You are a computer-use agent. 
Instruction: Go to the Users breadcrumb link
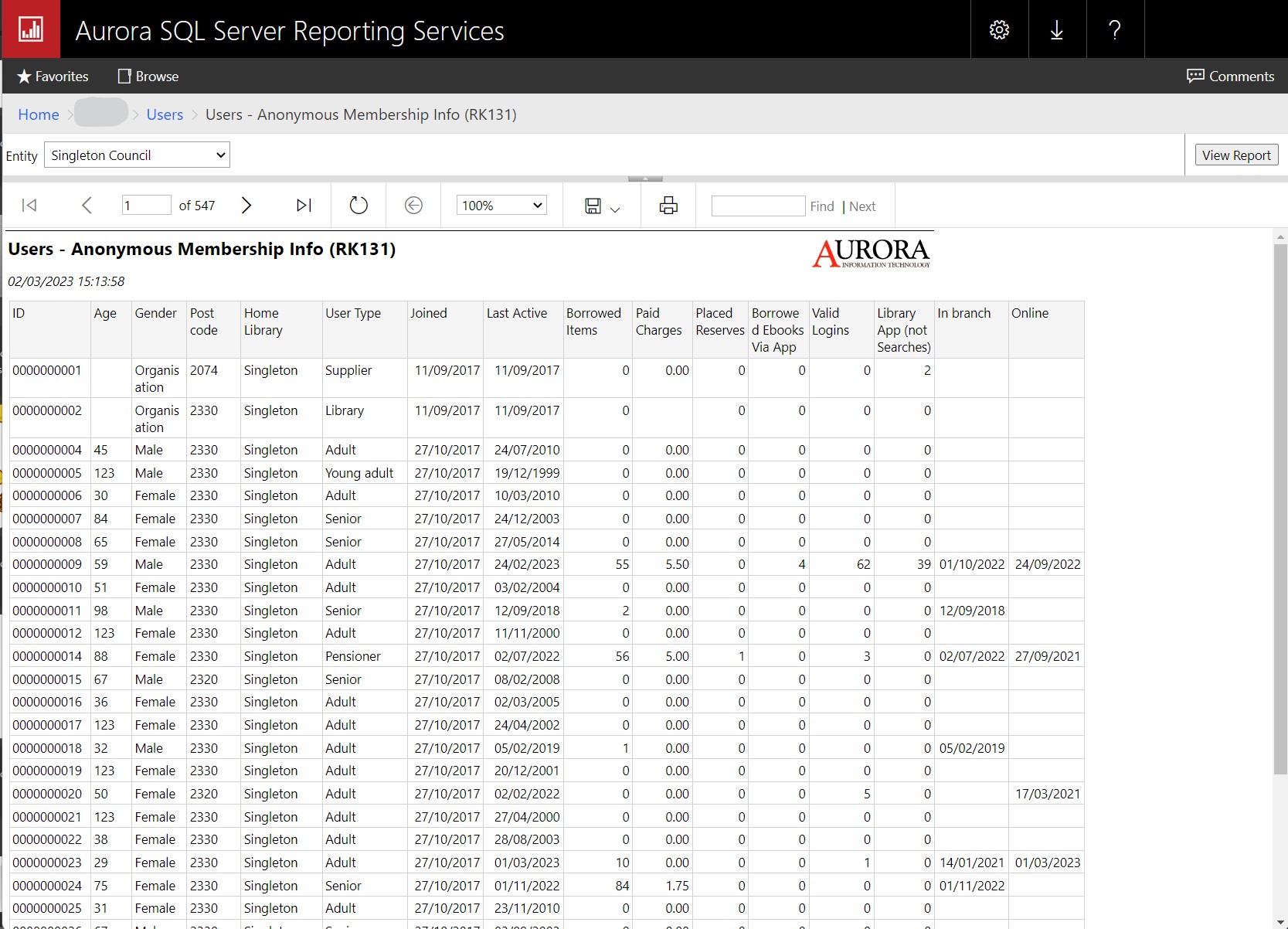[x=165, y=114]
